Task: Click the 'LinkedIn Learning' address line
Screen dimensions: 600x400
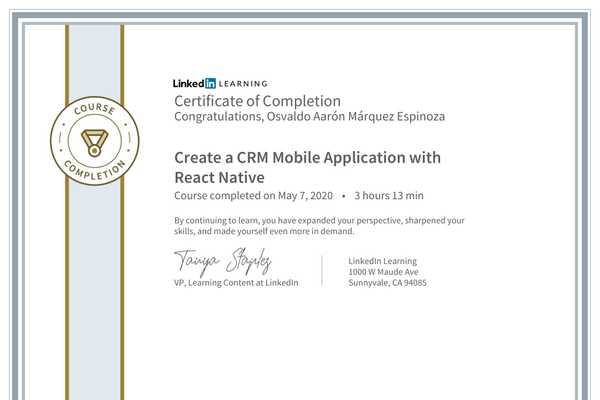Action: click(x=382, y=261)
